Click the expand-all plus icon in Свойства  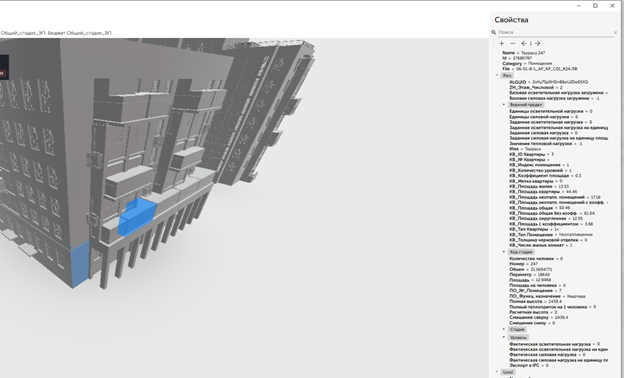(x=501, y=43)
